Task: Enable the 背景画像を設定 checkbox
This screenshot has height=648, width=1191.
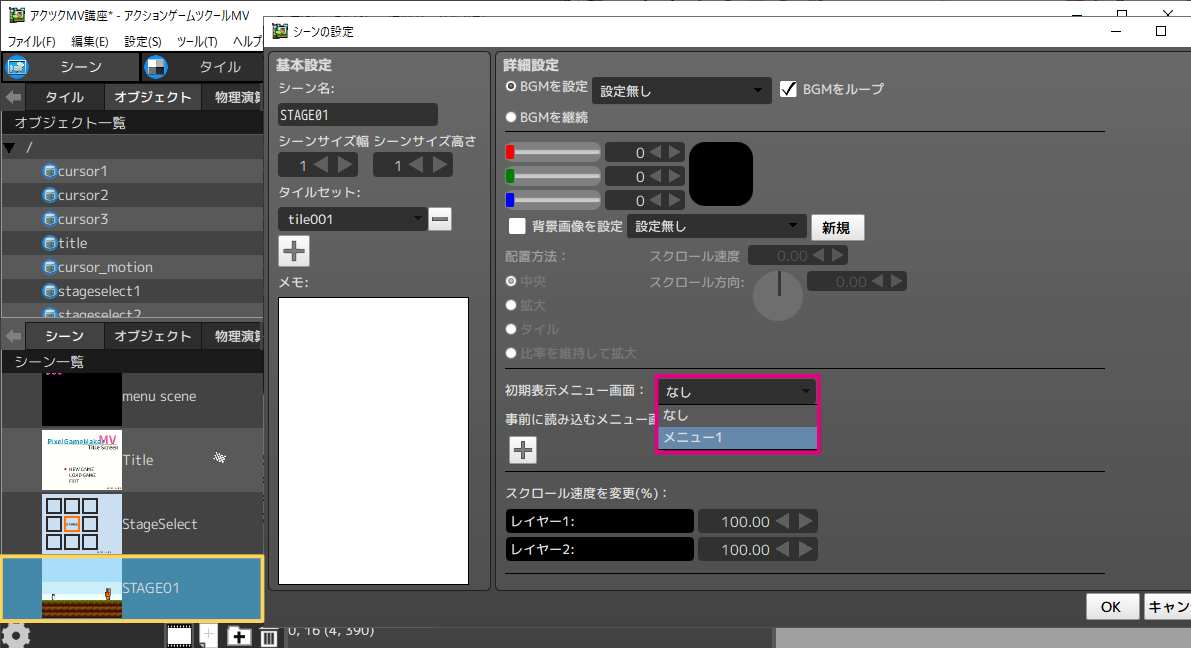Action: point(517,226)
